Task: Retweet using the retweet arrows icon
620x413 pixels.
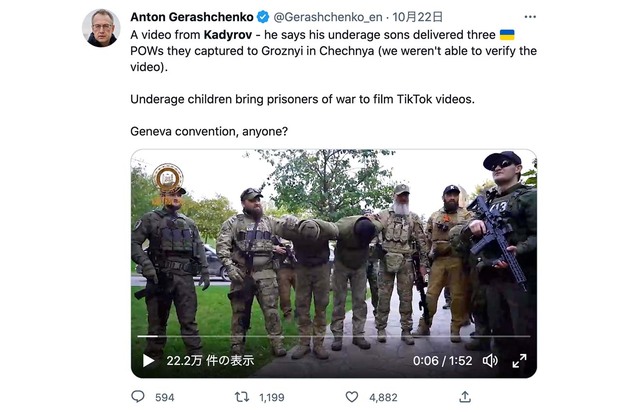Action: point(242,397)
